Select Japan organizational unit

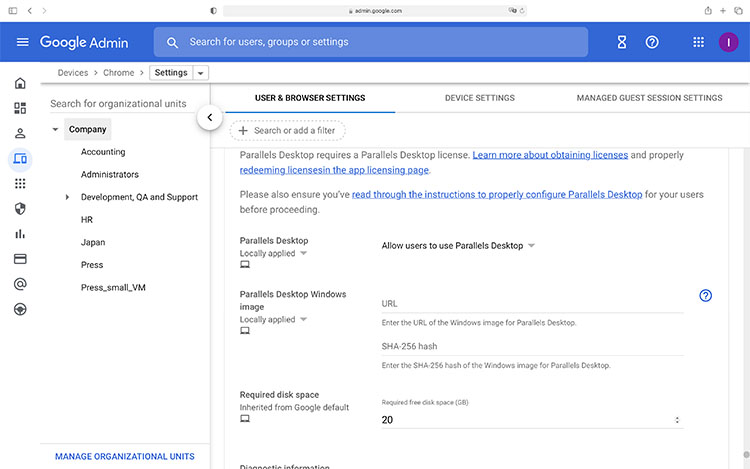(93, 242)
